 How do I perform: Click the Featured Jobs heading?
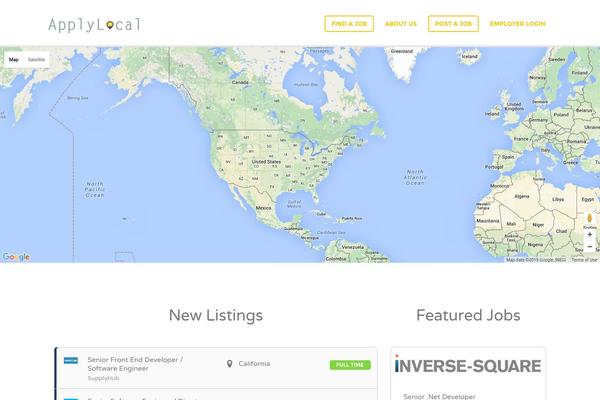(468, 315)
